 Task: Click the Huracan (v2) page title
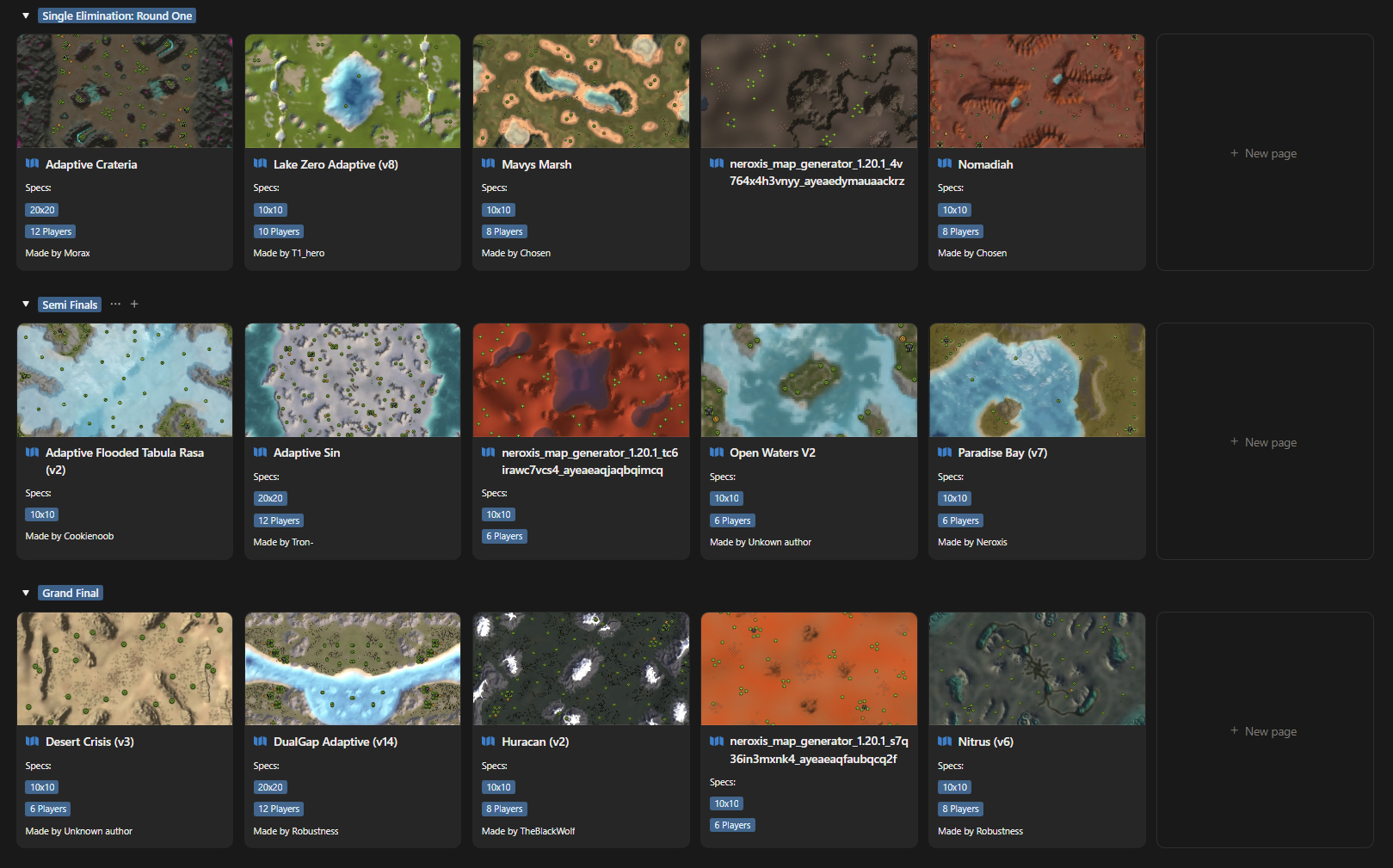click(535, 742)
